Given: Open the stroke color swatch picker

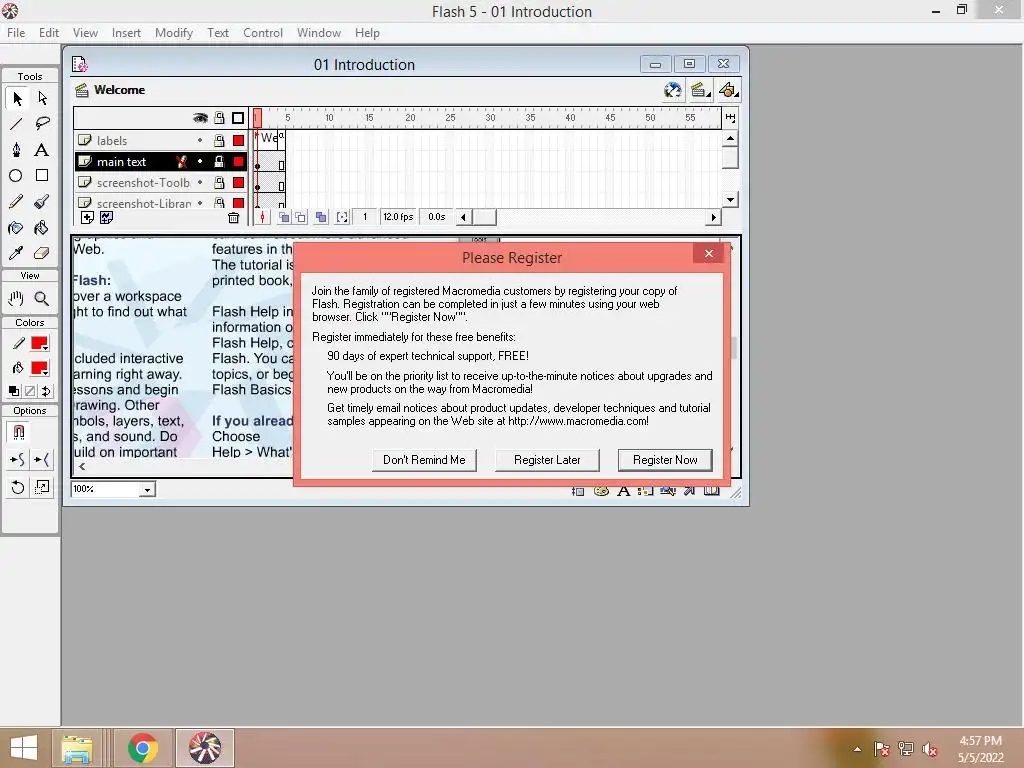Looking at the screenshot, I should (40, 344).
